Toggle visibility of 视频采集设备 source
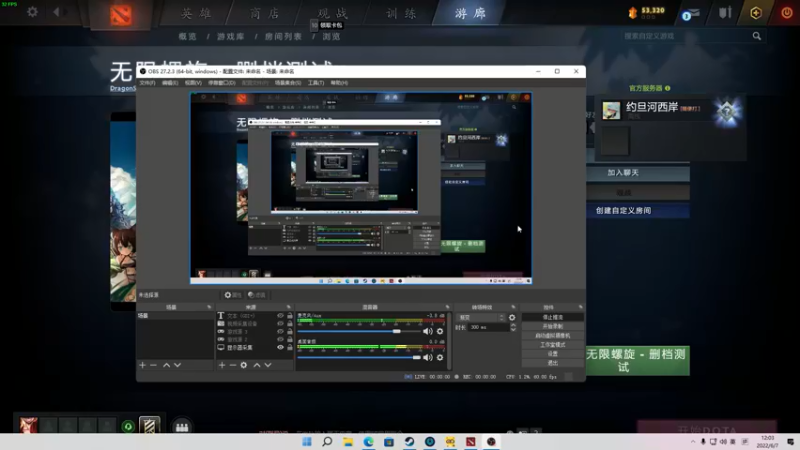 click(280, 323)
